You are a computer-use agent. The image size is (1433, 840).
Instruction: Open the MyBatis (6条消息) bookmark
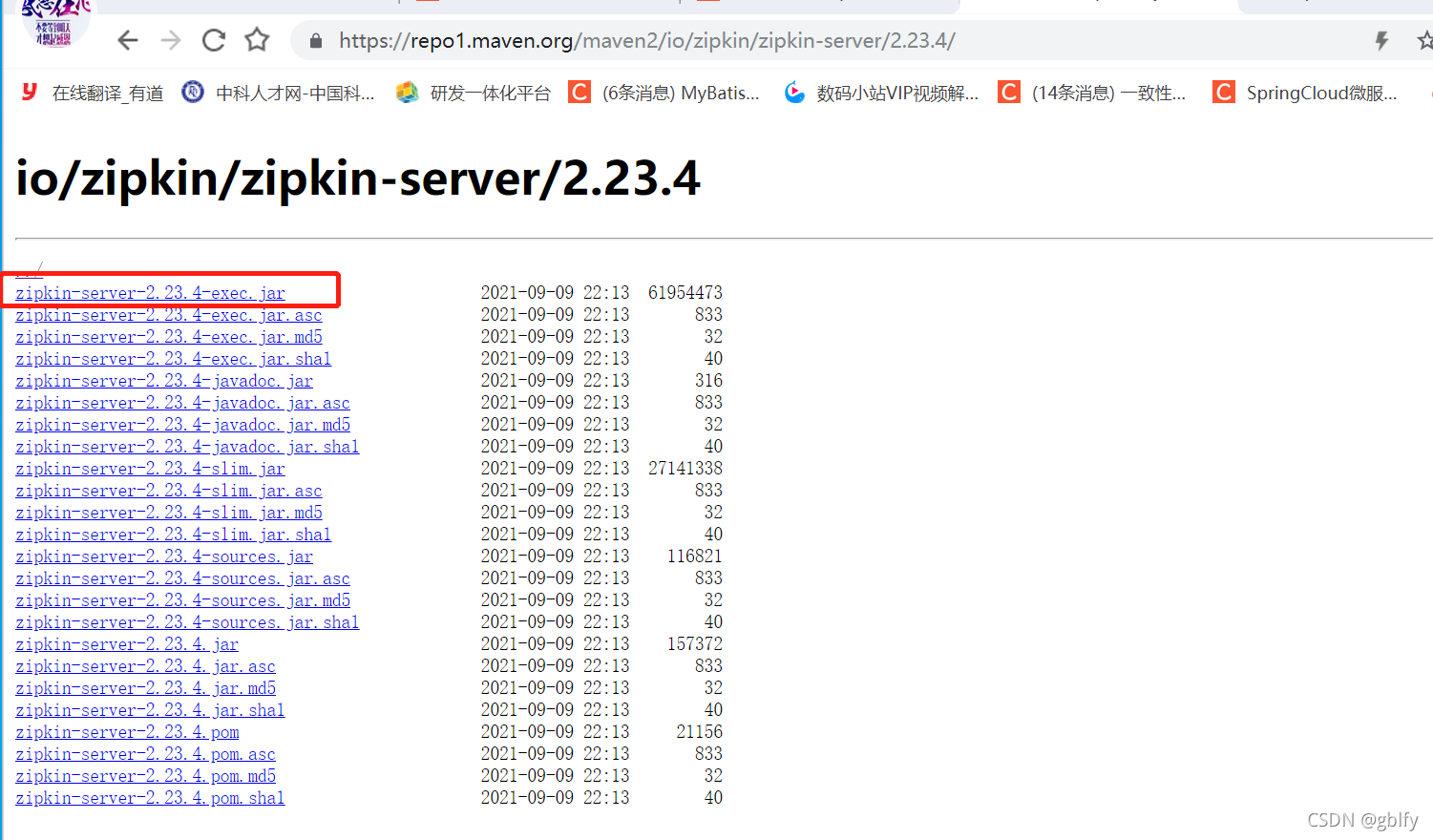pyautogui.click(x=664, y=93)
